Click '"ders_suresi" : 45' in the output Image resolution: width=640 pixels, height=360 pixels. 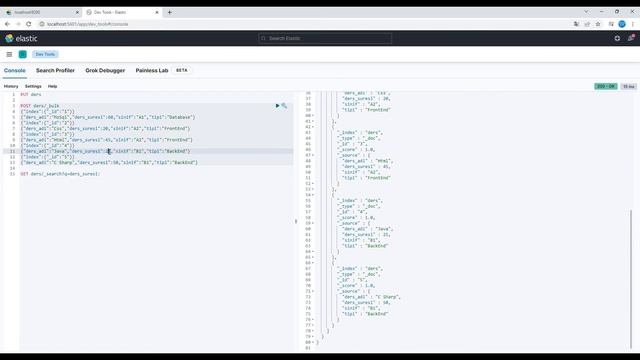(x=367, y=167)
